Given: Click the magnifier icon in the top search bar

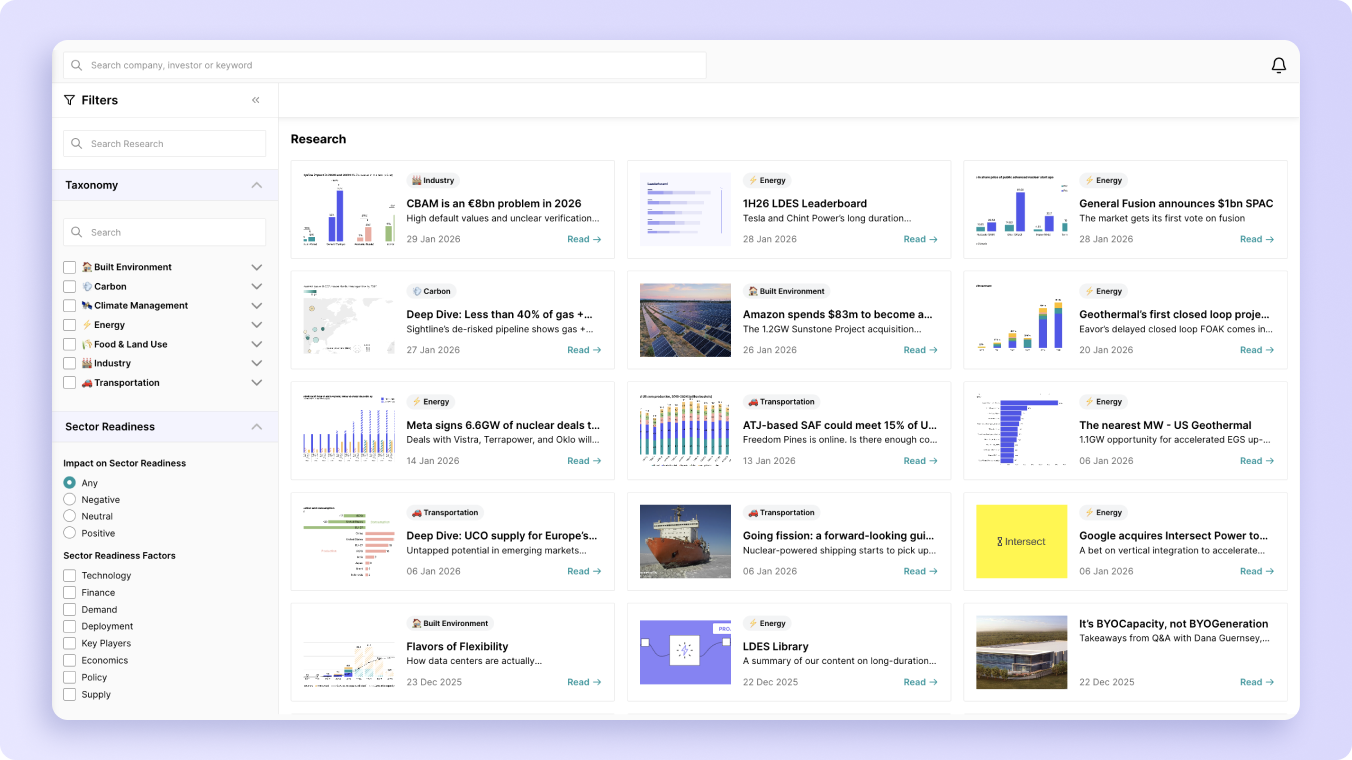Looking at the screenshot, I should coord(77,65).
